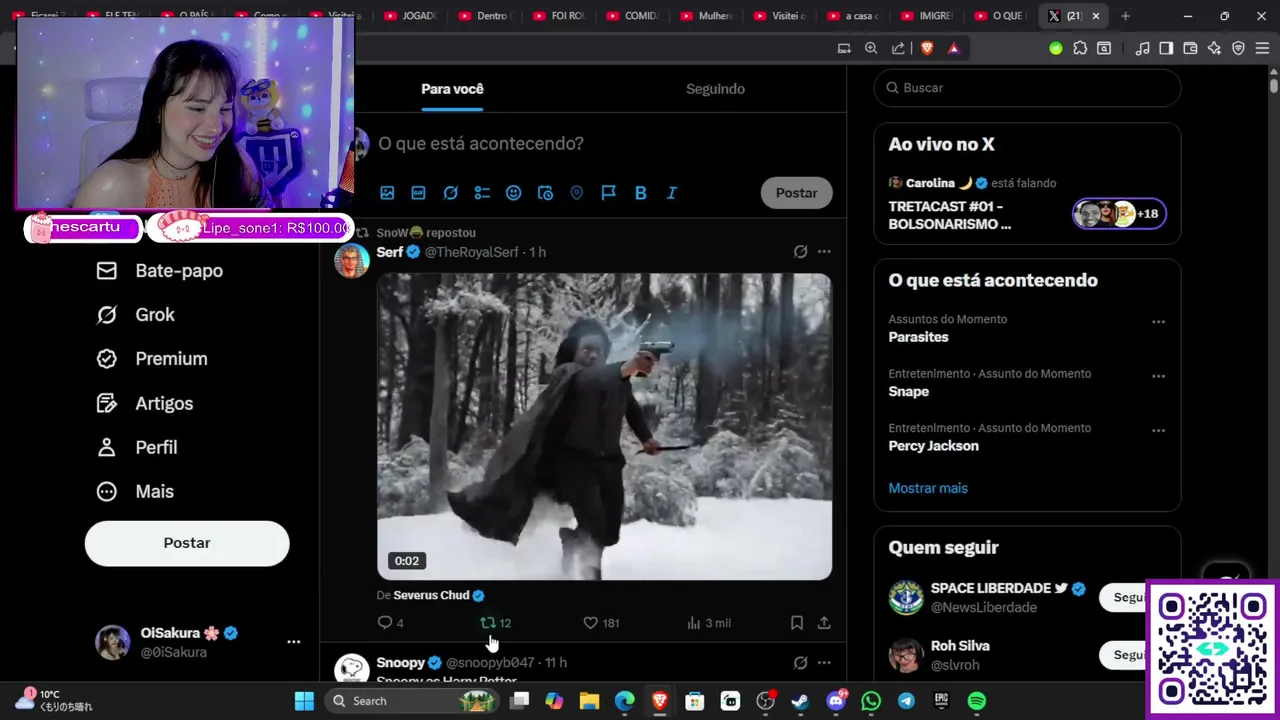Open more options on Snoopy's post
Viewport: 1280px width, 720px height.
[824, 663]
